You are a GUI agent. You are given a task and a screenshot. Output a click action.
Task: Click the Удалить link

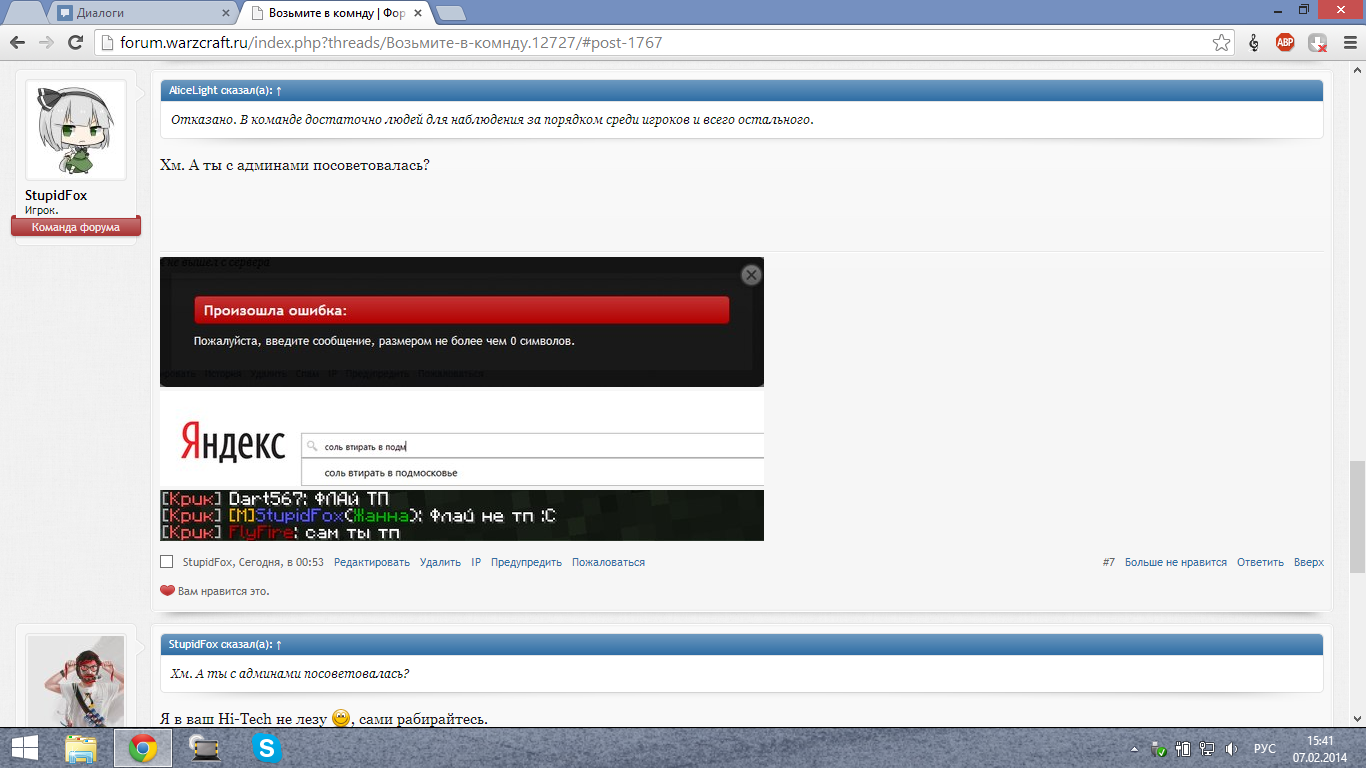(x=440, y=562)
